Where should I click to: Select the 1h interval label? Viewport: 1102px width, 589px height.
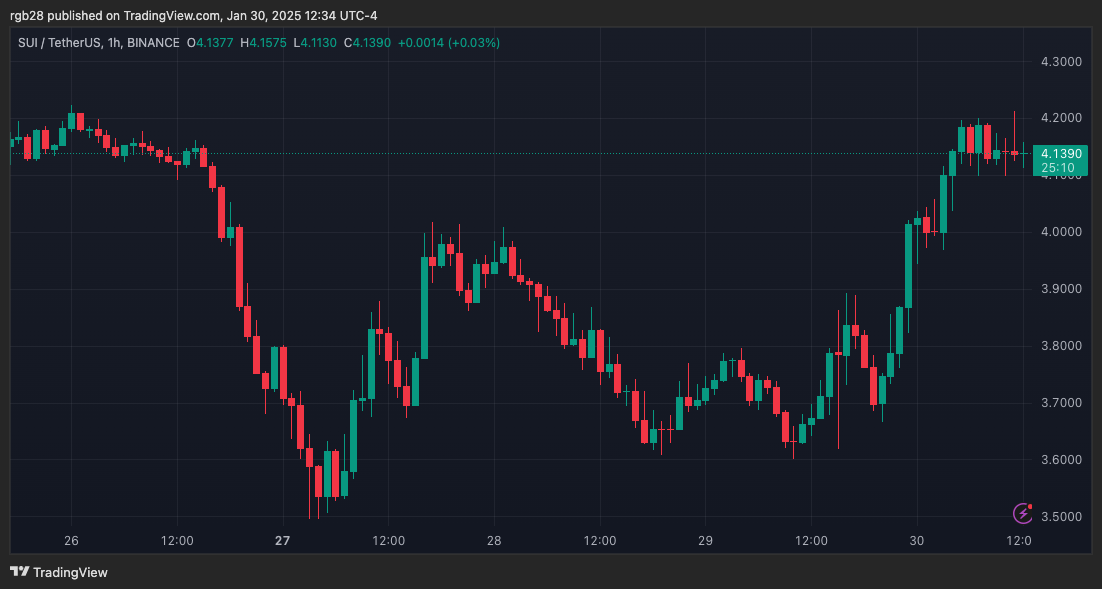(x=115, y=43)
